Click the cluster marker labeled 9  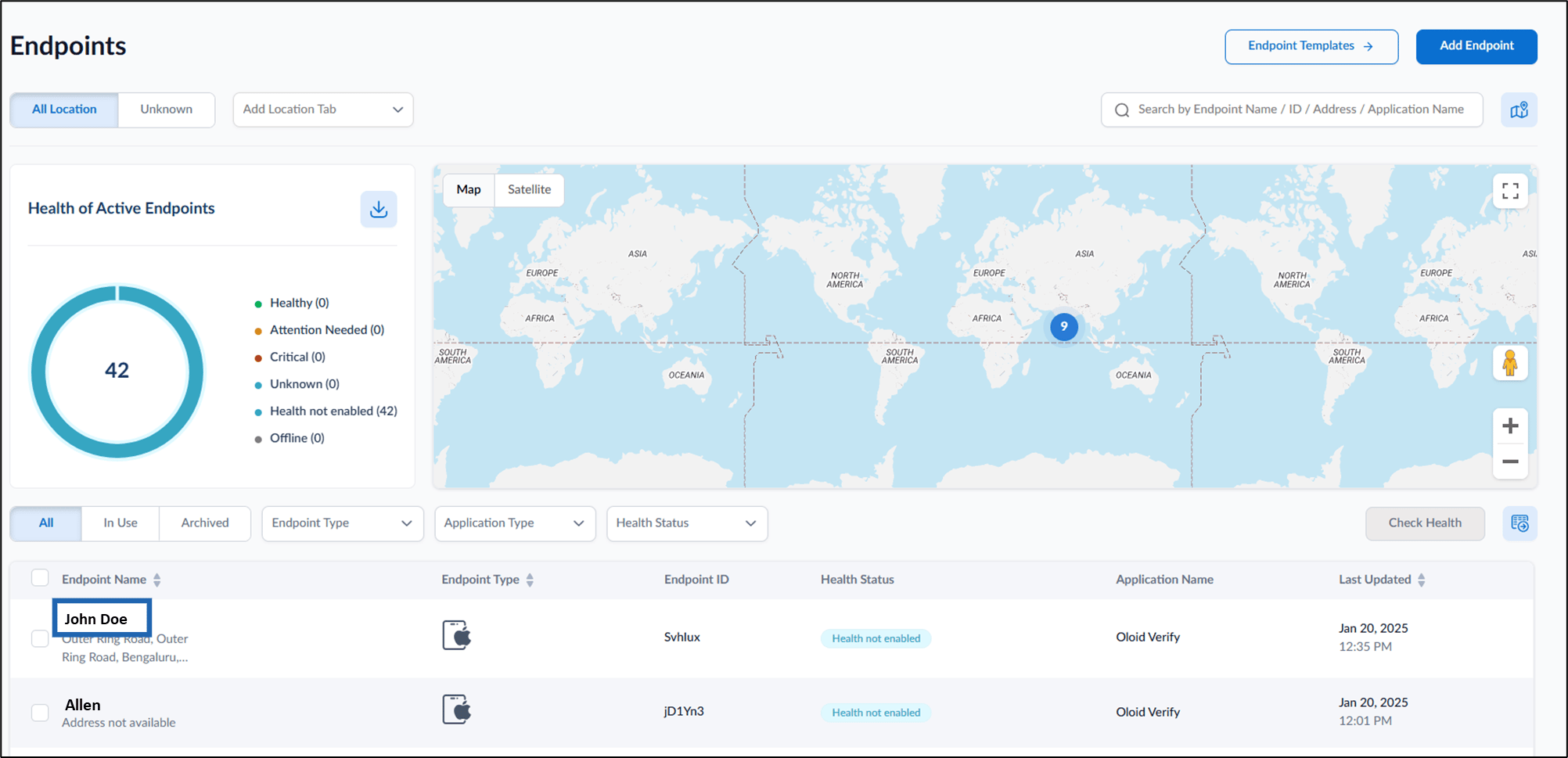[1063, 327]
